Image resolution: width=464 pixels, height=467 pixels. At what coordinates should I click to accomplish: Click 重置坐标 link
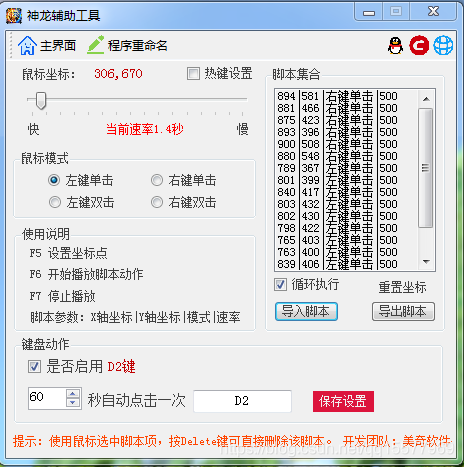pyautogui.click(x=403, y=287)
